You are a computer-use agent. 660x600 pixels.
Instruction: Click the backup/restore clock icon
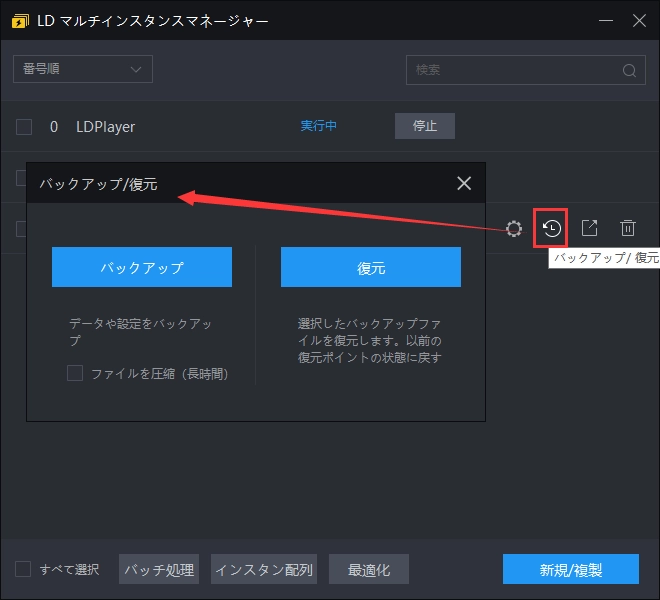click(551, 229)
